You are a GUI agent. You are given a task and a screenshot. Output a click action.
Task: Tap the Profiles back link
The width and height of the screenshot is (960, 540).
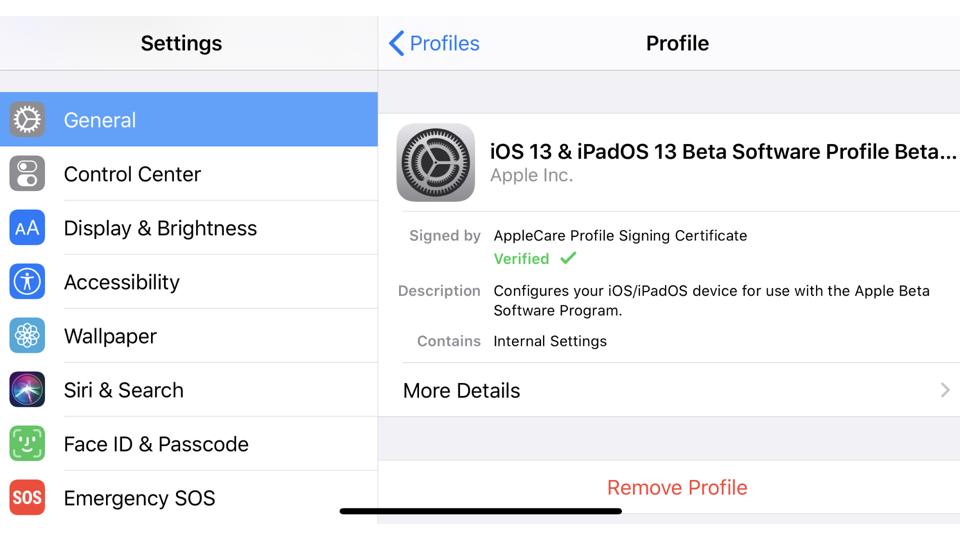pyautogui.click(x=444, y=43)
